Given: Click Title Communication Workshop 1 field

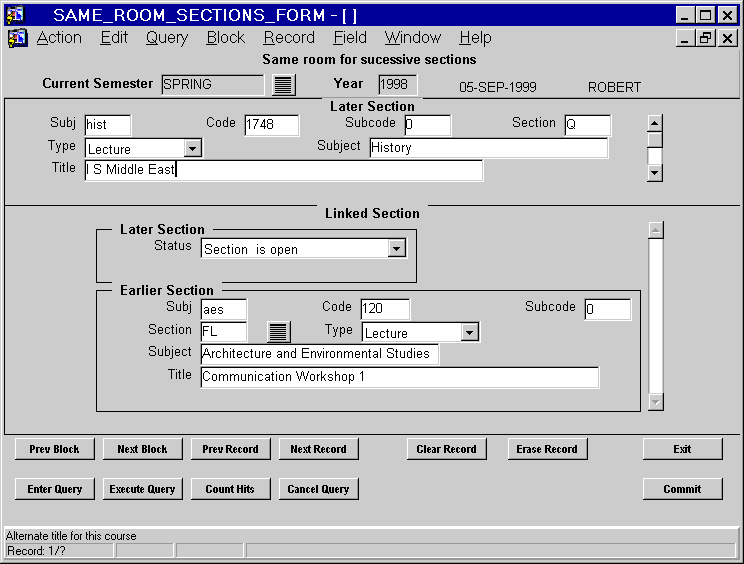Looking at the screenshot, I should (x=400, y=377).
